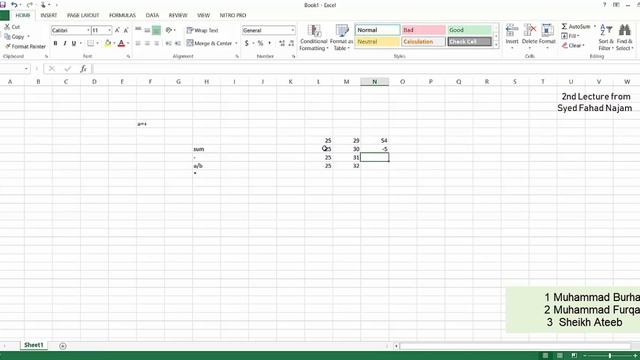Toggle Bold formatting

tap(56, 43)
